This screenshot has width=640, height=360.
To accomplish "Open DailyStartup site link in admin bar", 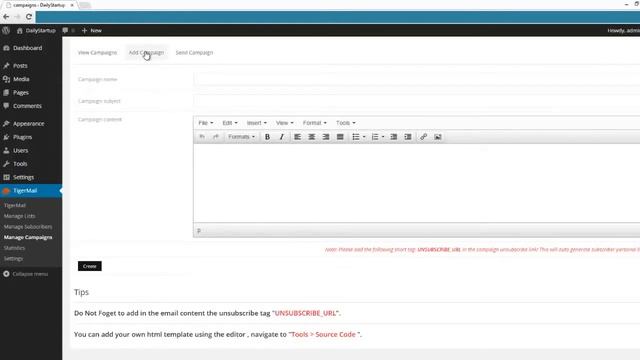I will (36, 31).
